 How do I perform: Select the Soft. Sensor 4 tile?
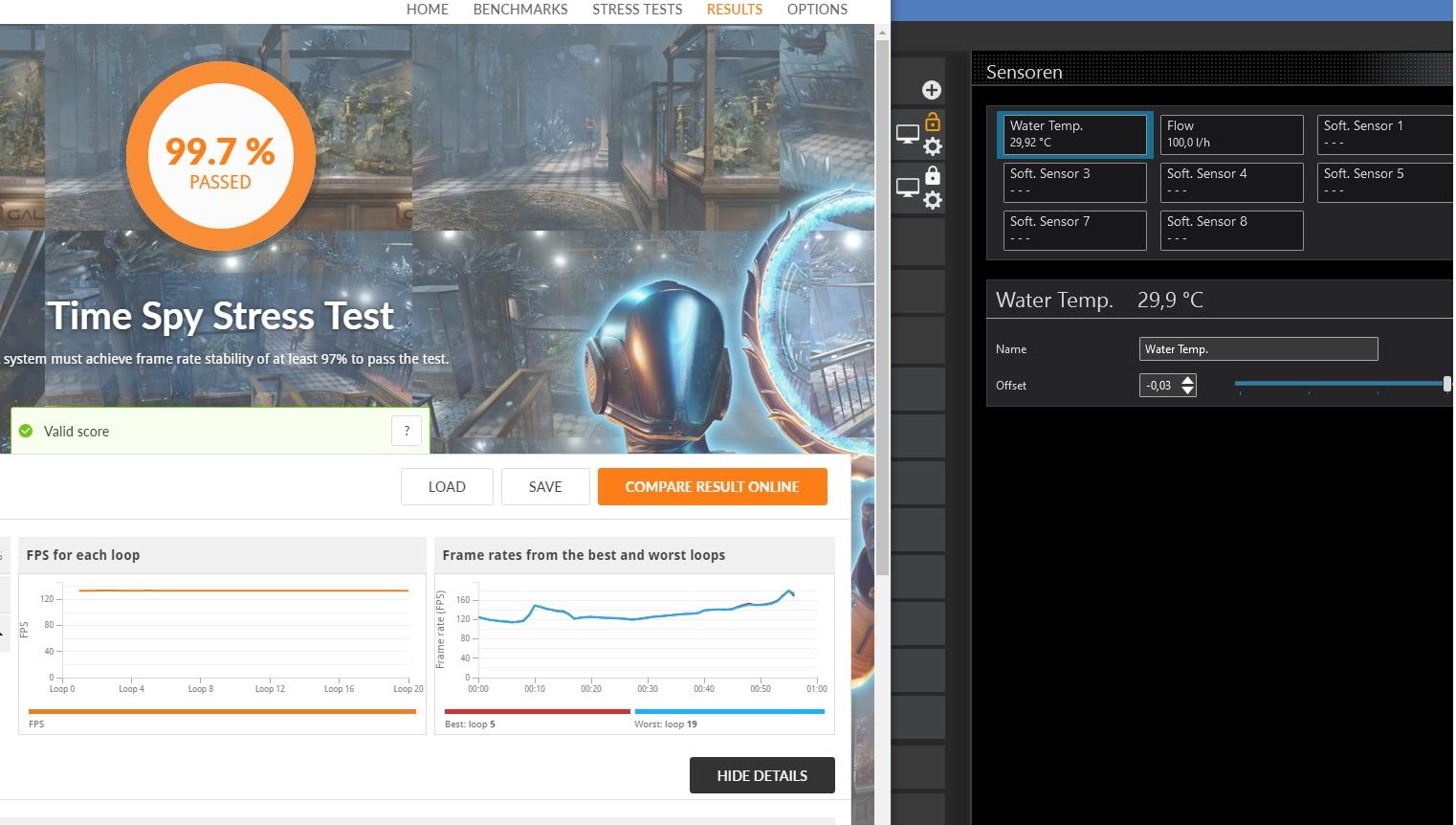[1232, 183]
